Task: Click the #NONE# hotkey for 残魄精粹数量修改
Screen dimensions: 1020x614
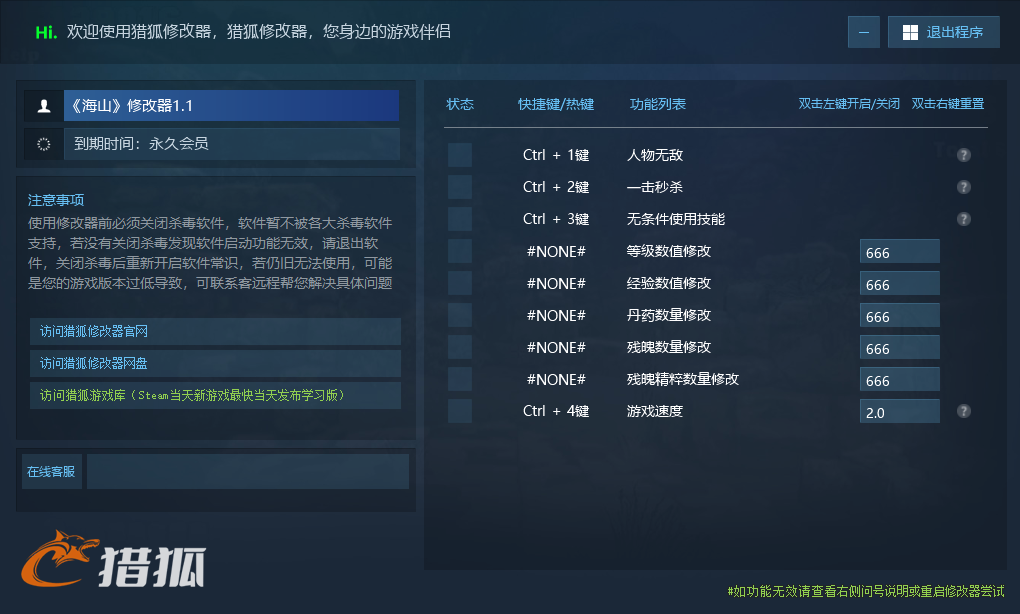Action: click(556, 379)
